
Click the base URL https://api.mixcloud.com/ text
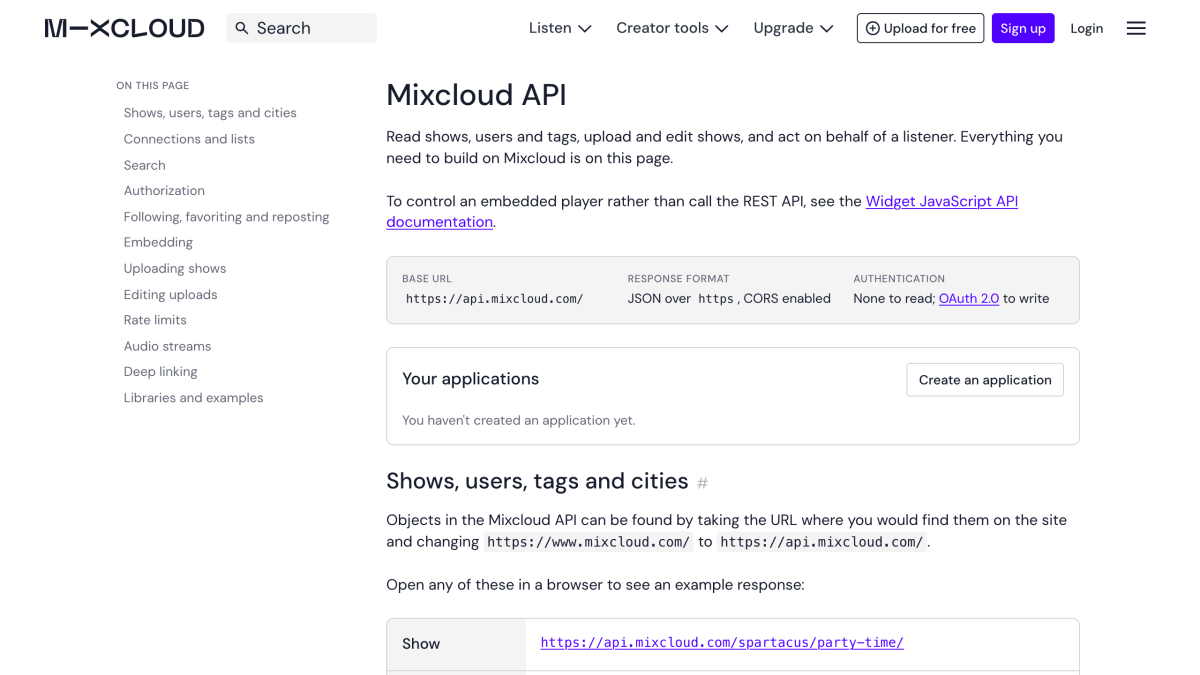pos(494,298)
